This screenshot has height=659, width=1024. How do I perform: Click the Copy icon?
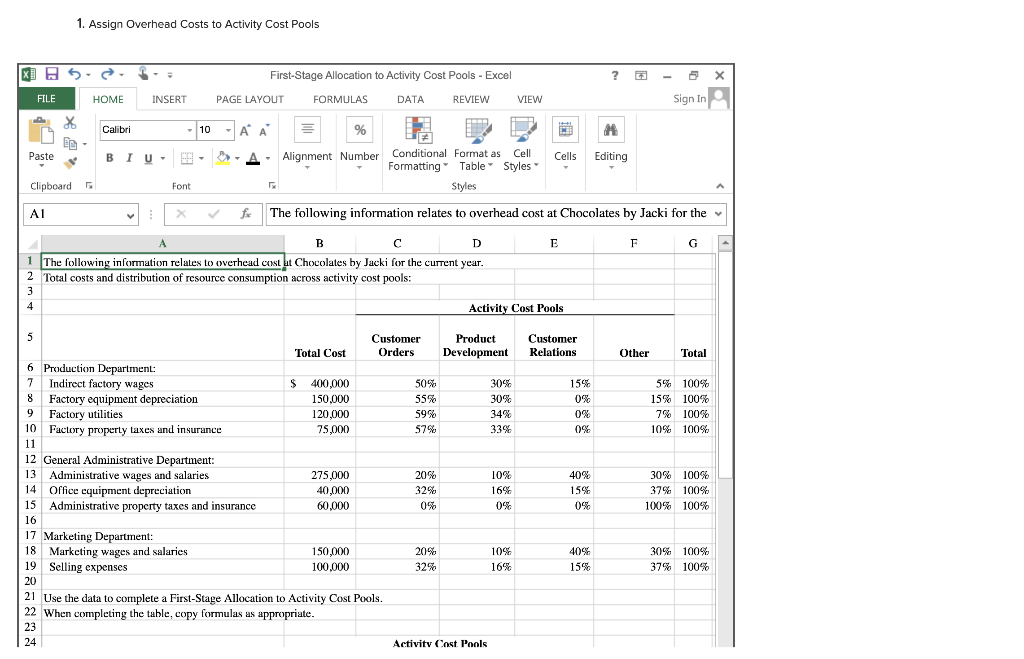pyautogui.click(x=70, y=143)
